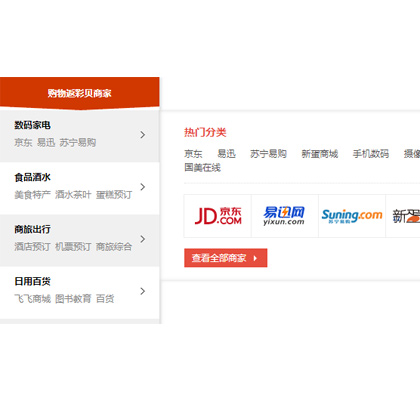Open 酒店预订 link in sidebar
This screenshot has width=420, height=420.
(32, 247)
